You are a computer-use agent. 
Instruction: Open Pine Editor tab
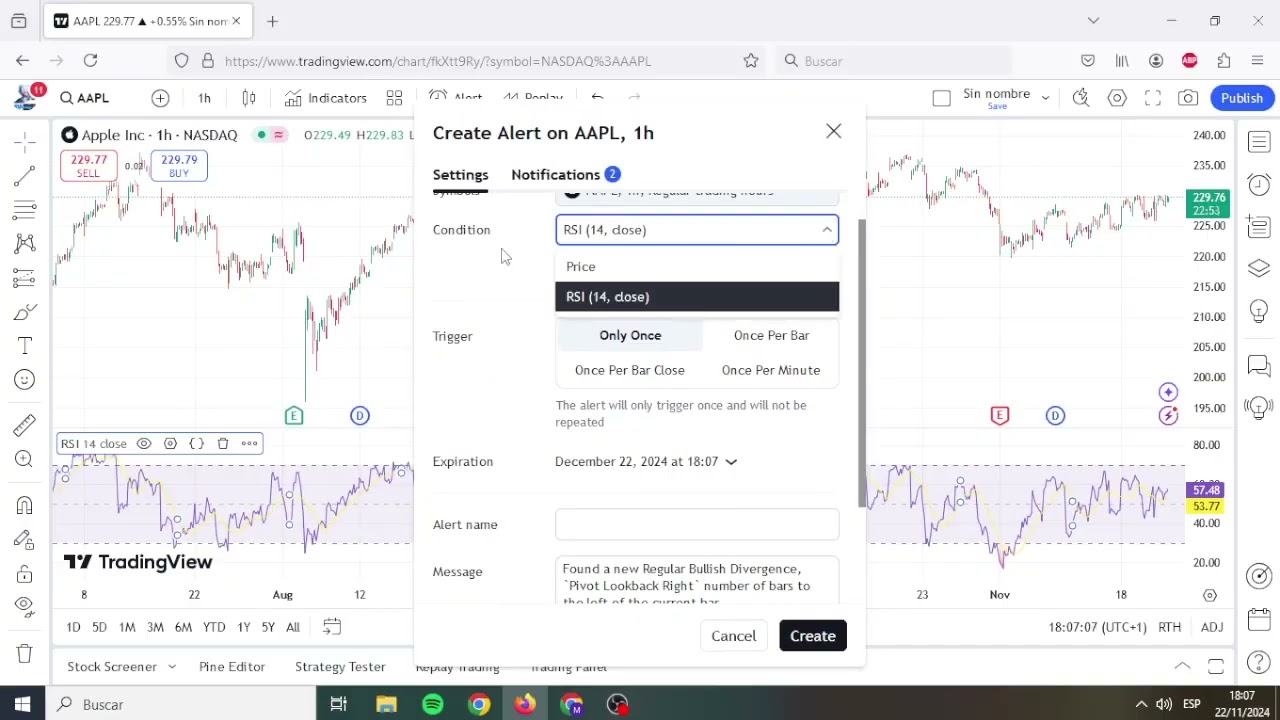tap(232, 666)
